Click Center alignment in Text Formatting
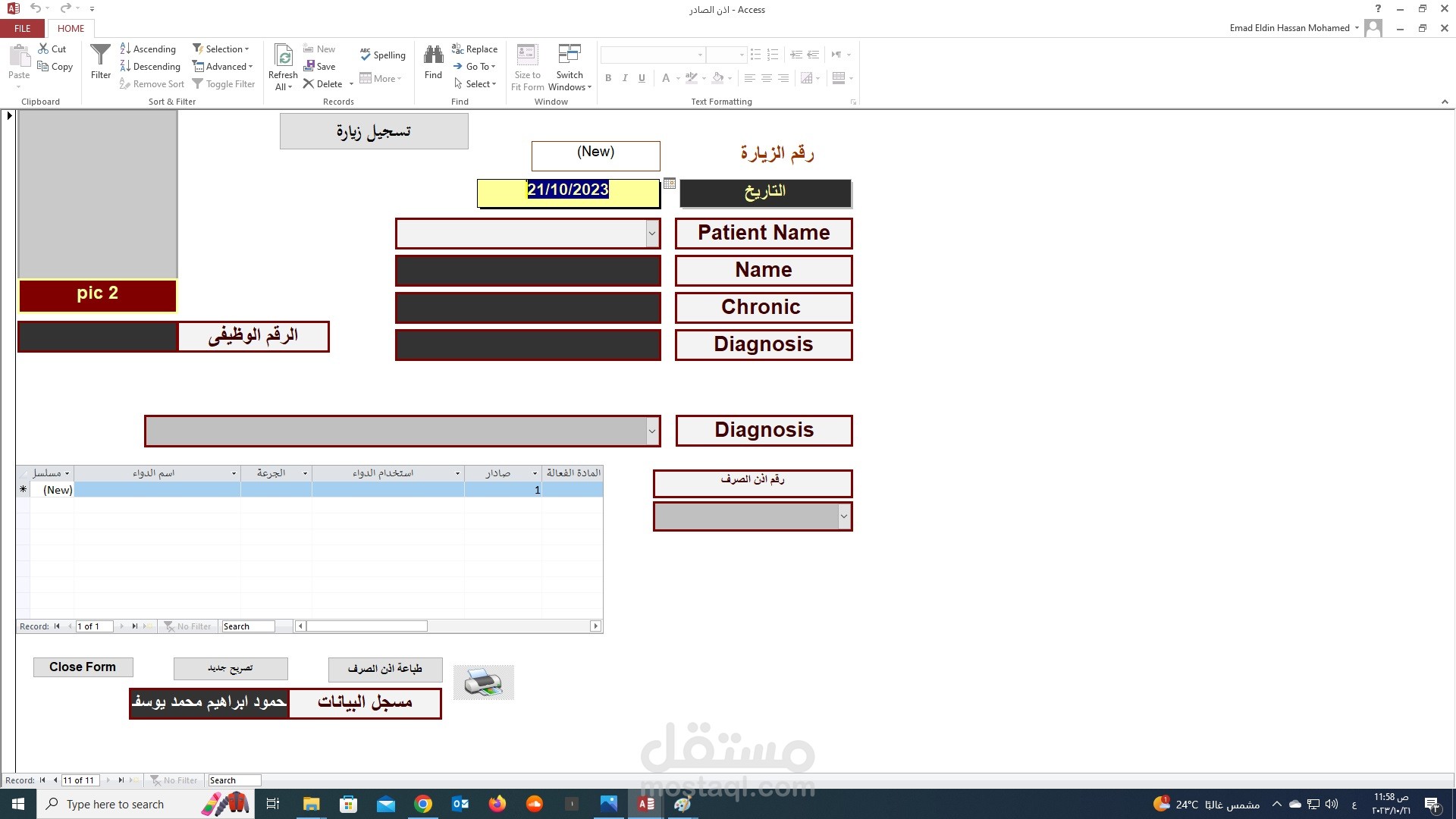The height and width of the screenshot is (819, 1456). [x=767, y=78]
